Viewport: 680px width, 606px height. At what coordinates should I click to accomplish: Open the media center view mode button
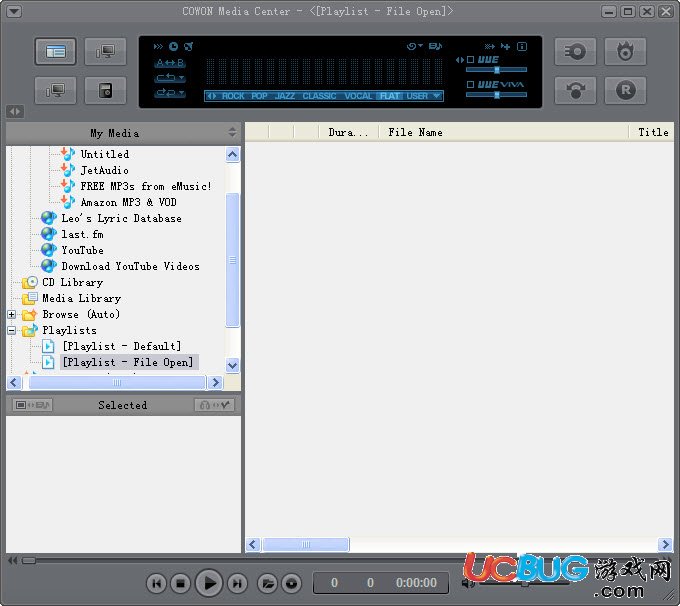coord(56,52)
